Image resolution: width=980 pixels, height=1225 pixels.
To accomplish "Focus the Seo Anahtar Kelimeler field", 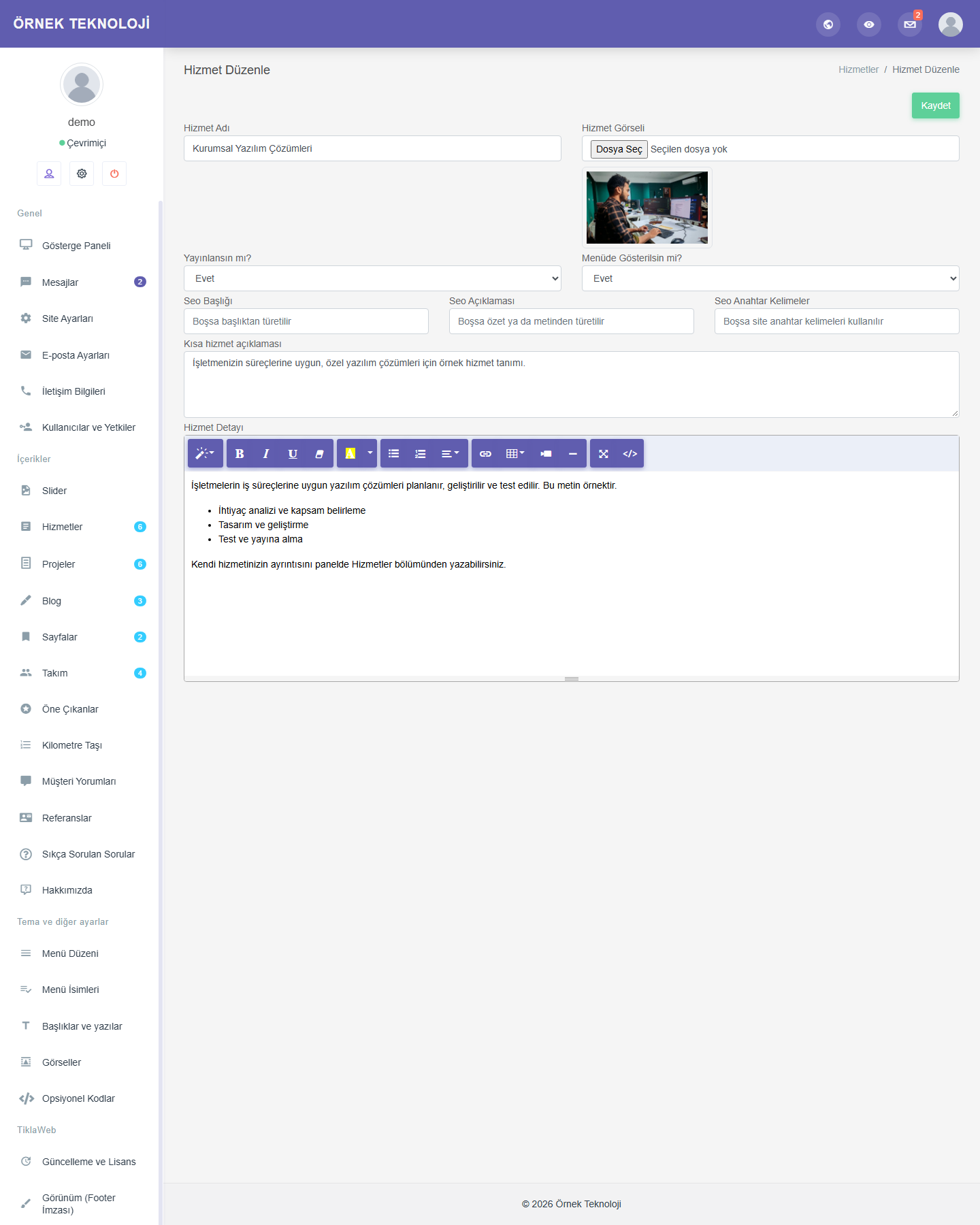I will point(837,321).
